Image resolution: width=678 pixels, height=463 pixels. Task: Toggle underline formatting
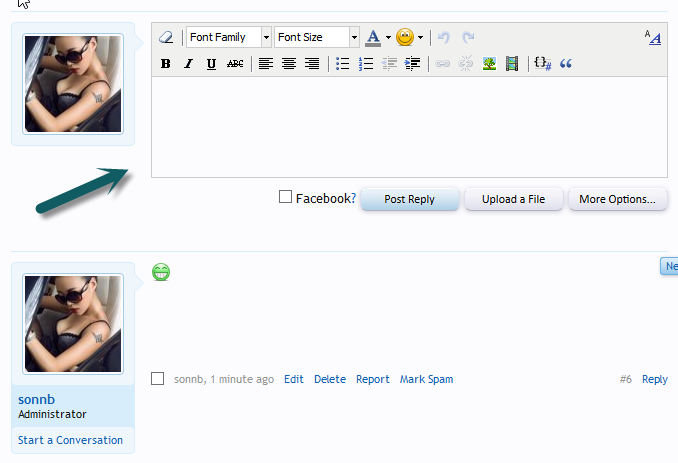[211, 64]
